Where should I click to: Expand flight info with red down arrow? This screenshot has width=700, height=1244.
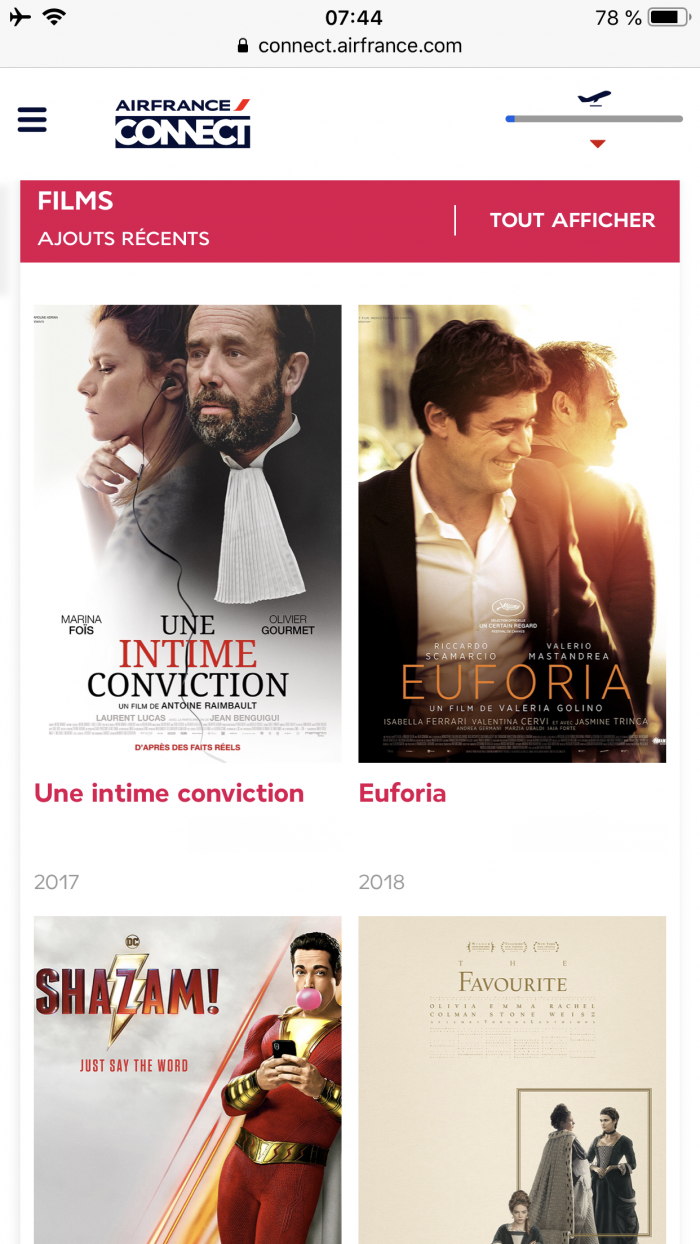(597, 144)
